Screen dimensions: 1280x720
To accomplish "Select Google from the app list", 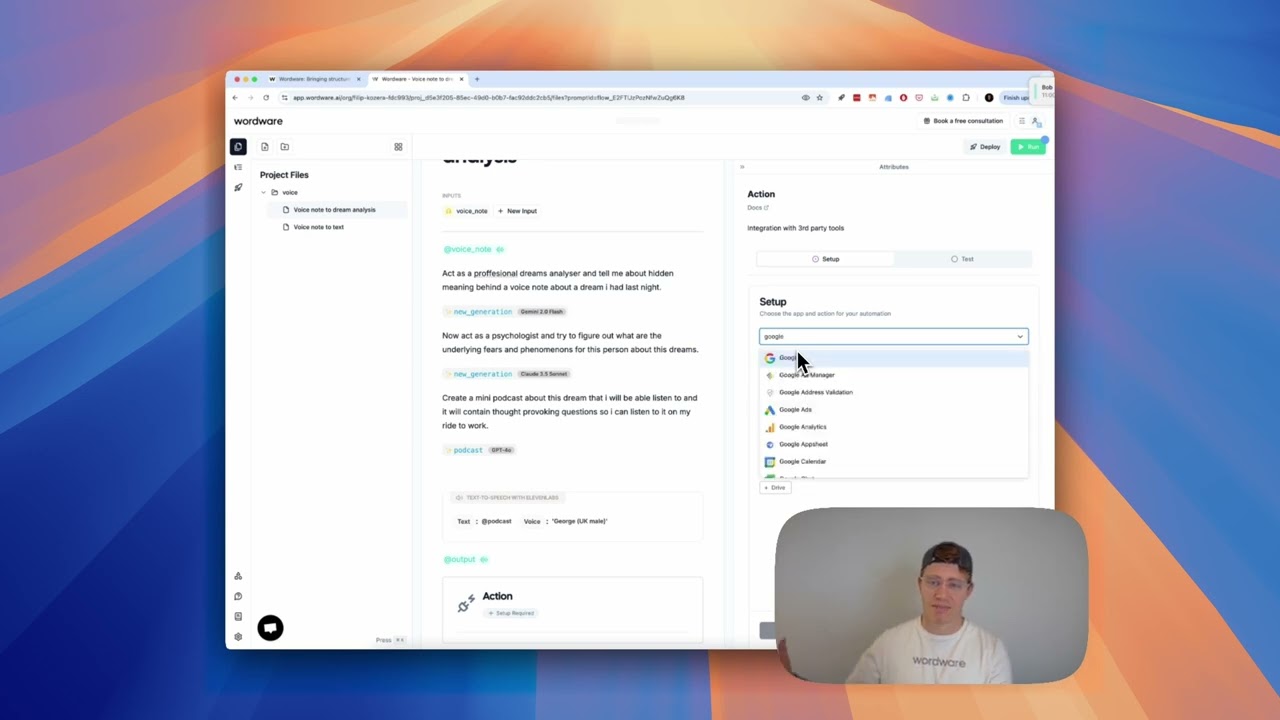I will tap(893, 358).
